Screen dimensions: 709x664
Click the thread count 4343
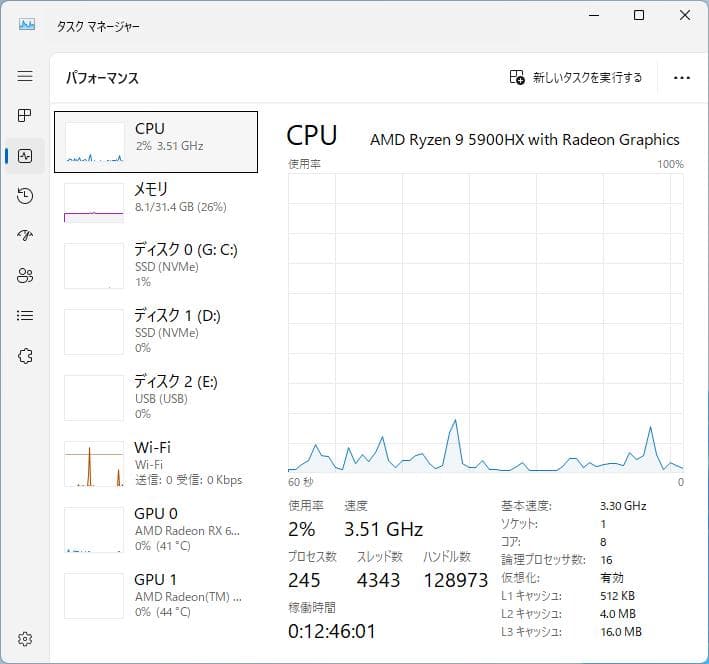coord(378,580)
